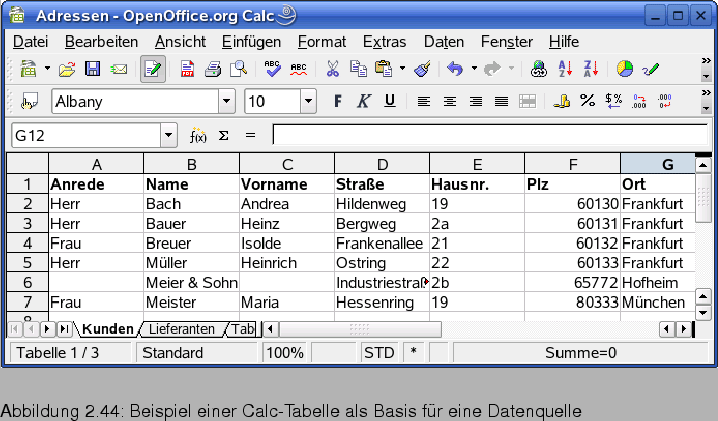Align cell text right

tap(476, 101)
